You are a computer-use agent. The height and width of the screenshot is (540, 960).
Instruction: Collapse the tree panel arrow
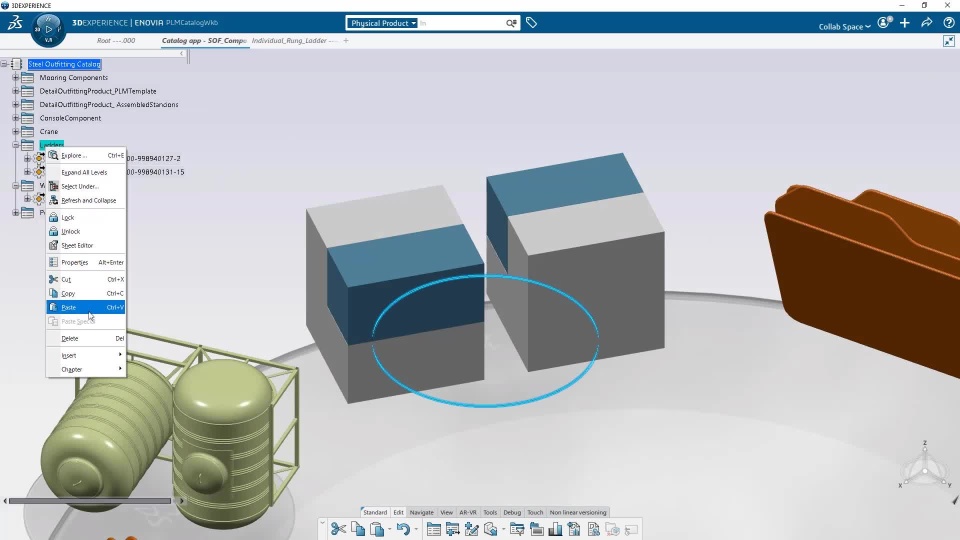tap(181, 54)
